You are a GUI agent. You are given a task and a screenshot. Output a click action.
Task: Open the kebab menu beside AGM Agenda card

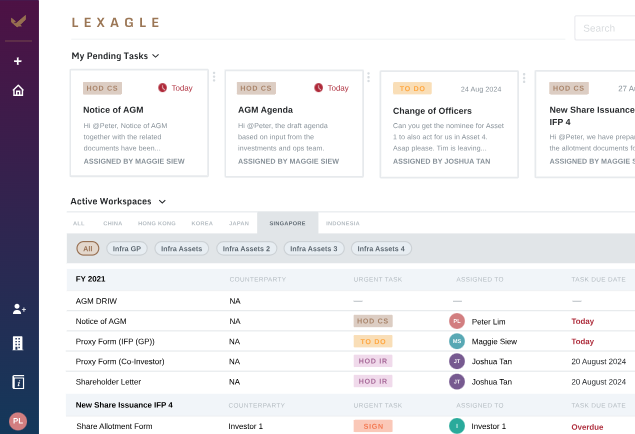(x=369, y=77)
